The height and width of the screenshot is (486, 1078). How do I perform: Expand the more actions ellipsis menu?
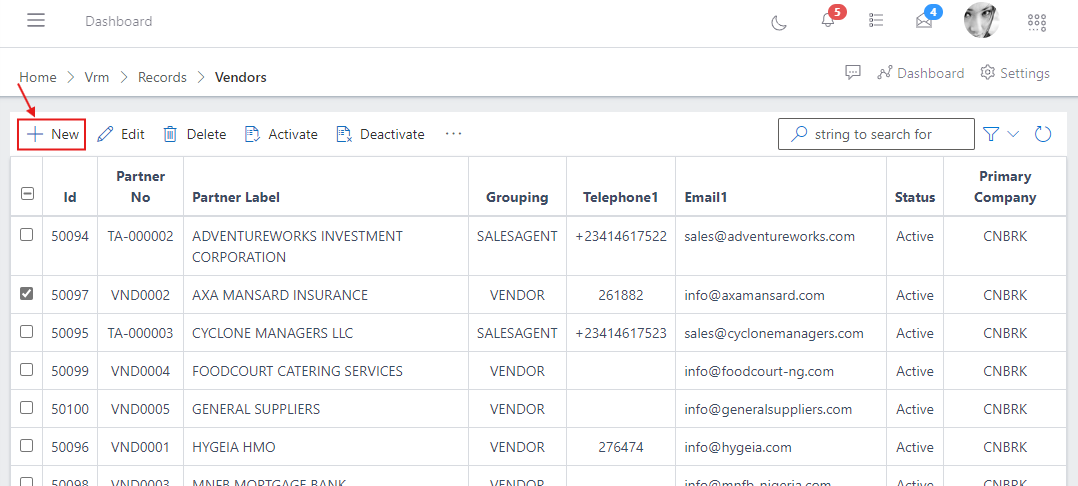(x=454, y=134)
